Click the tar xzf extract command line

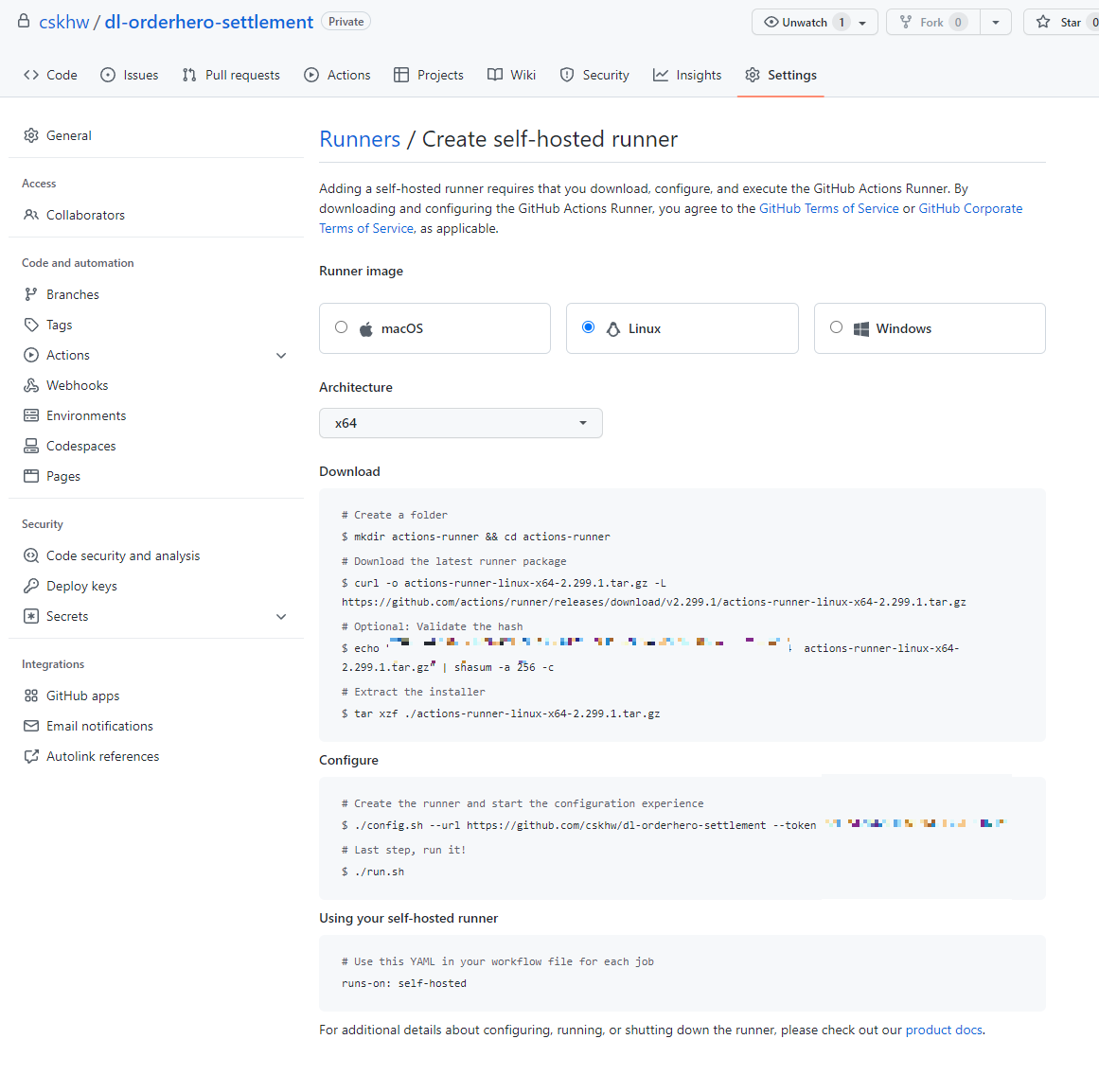[x=501, y=713]
